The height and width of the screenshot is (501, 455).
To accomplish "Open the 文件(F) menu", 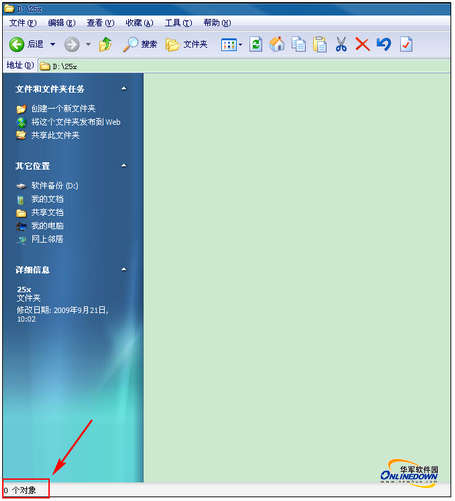I will pos(23,23).
